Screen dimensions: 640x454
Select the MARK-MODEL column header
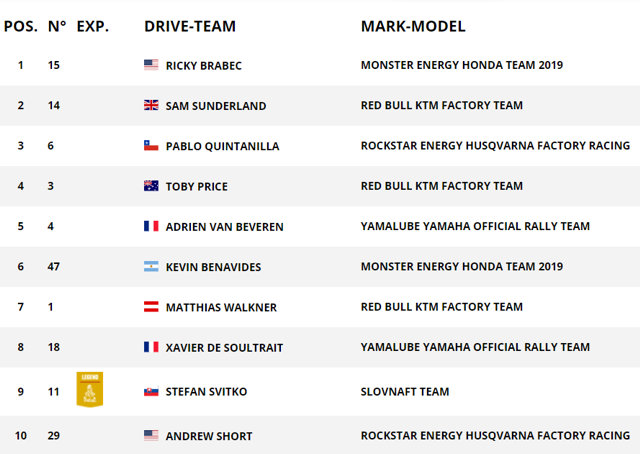coord(413,27)
